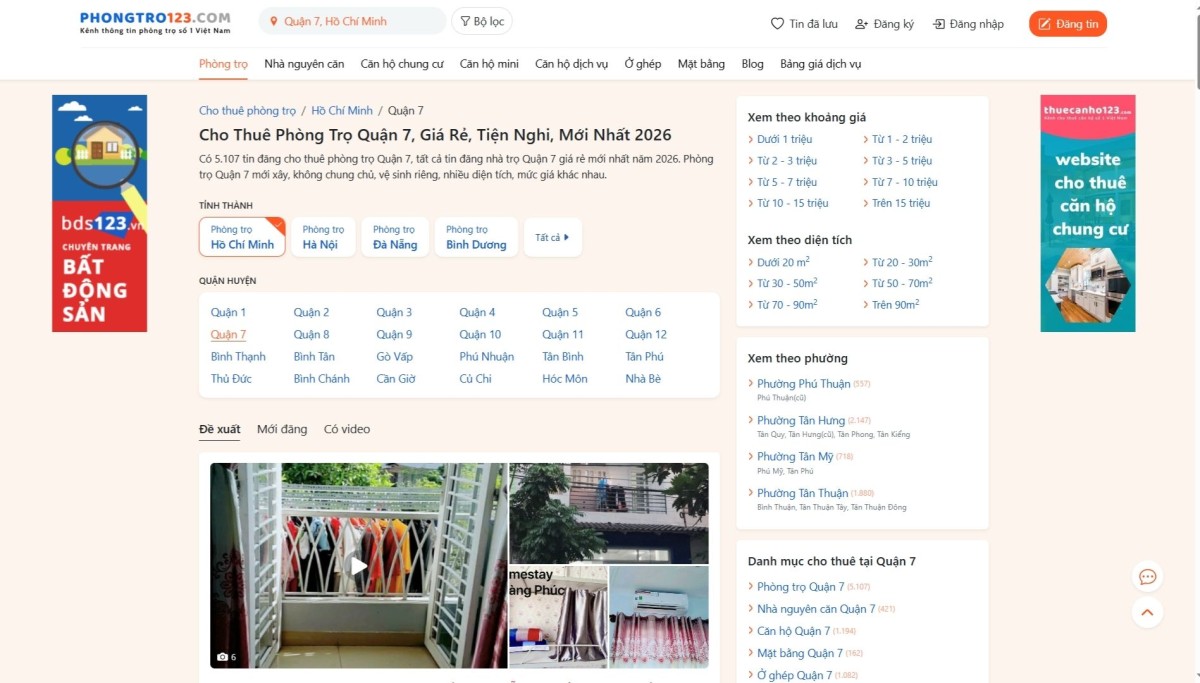Open the Mặt bằng menu

click(x=701, y=64)
